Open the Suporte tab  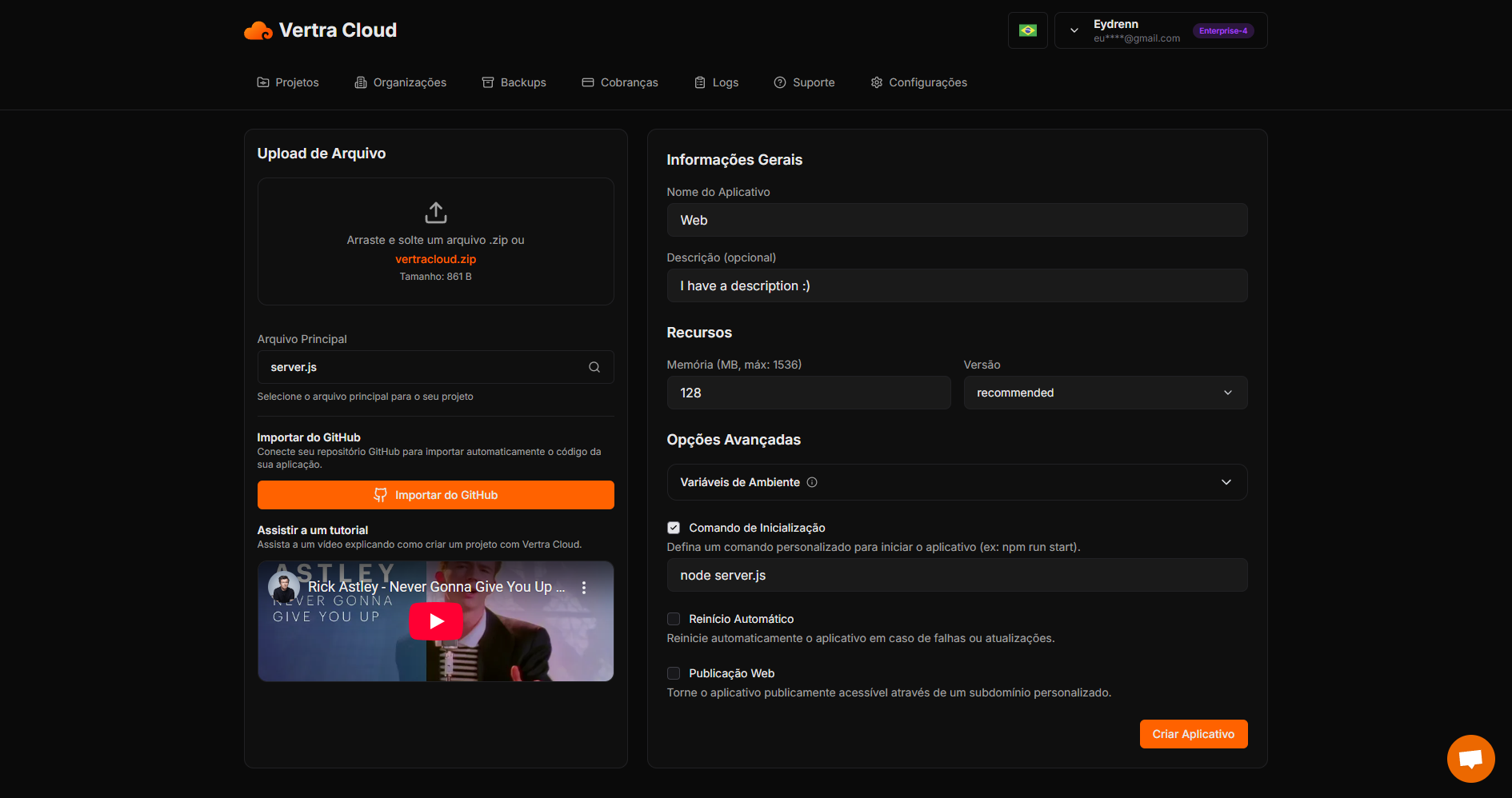pyautogui.click(x=805, y=82)
